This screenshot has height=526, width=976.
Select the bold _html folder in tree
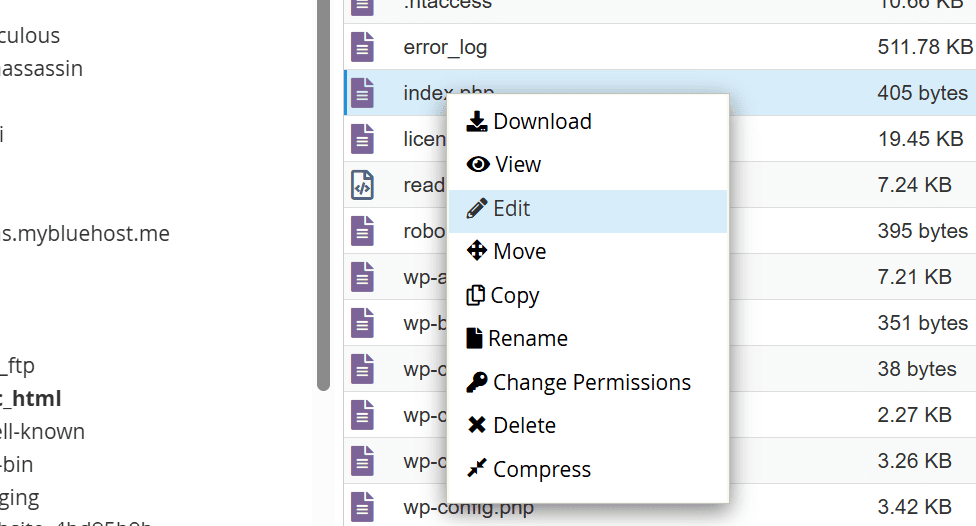30,398
